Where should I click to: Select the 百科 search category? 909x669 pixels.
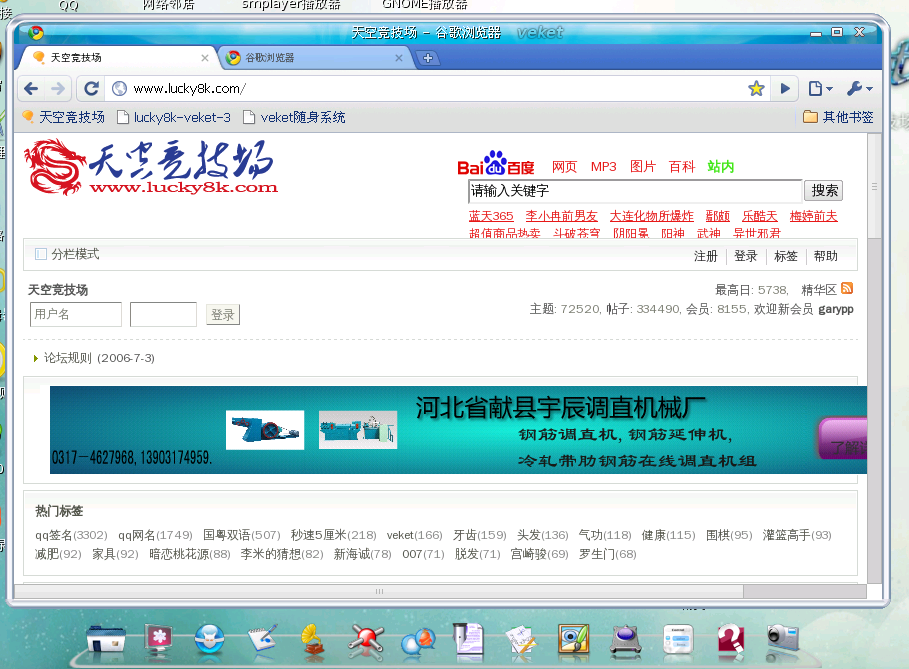tap(682, 167)
